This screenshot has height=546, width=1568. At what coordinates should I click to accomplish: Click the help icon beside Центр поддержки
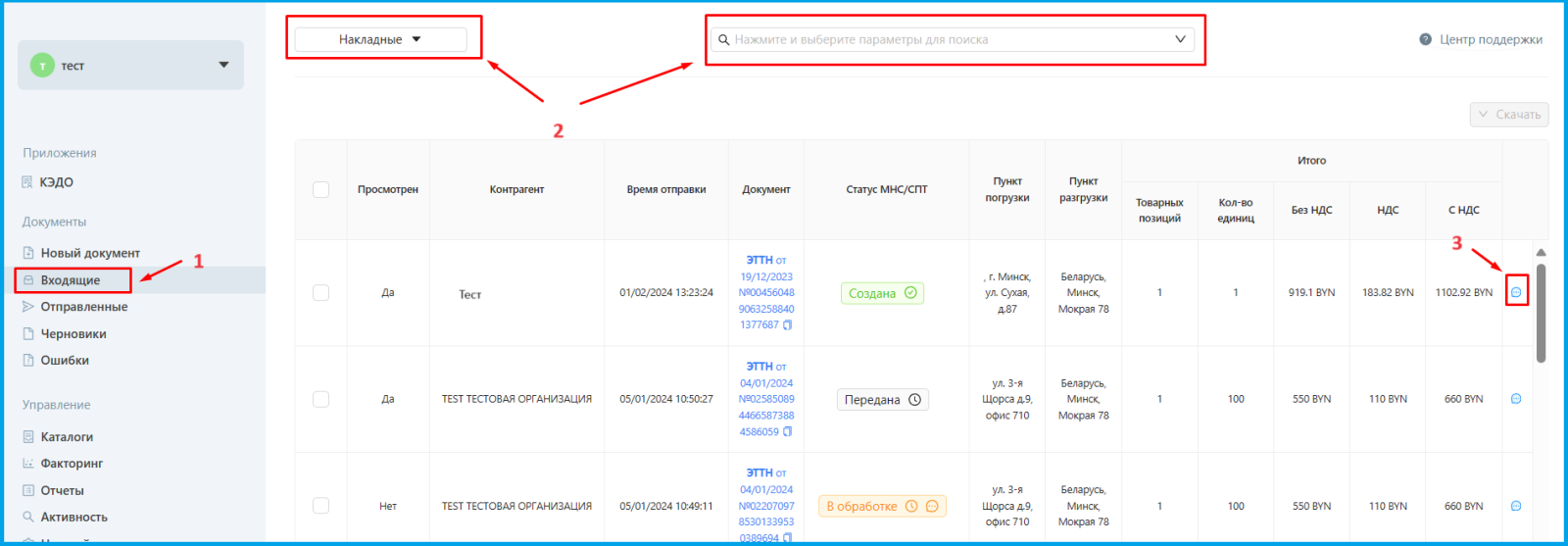(x=1425, y=39)
